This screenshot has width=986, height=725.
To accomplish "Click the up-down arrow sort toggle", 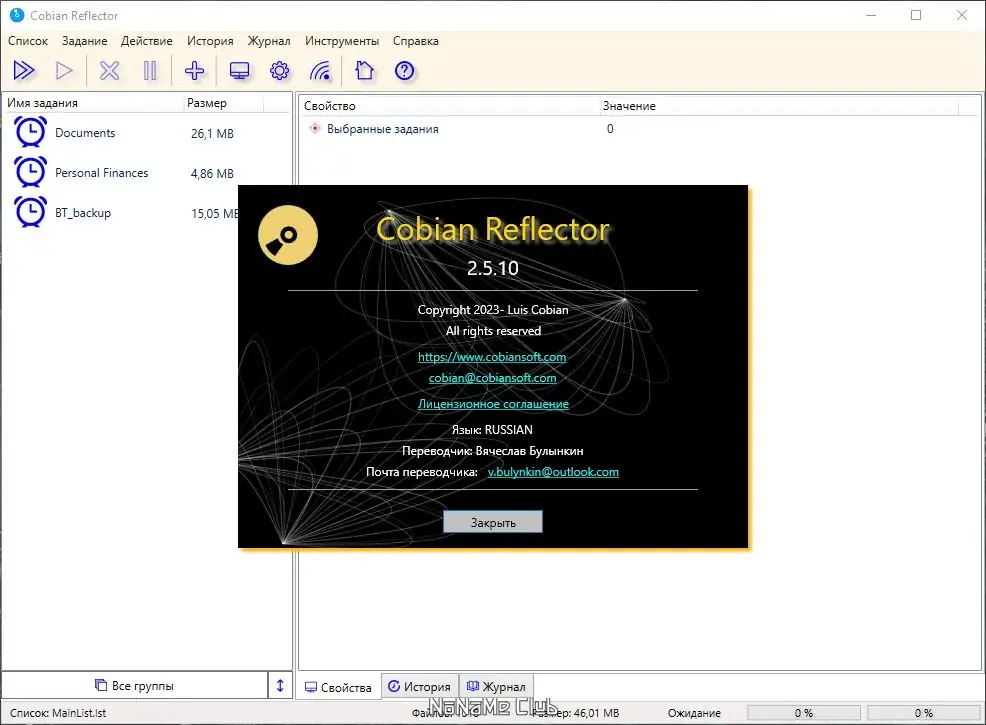I will 280,685.
